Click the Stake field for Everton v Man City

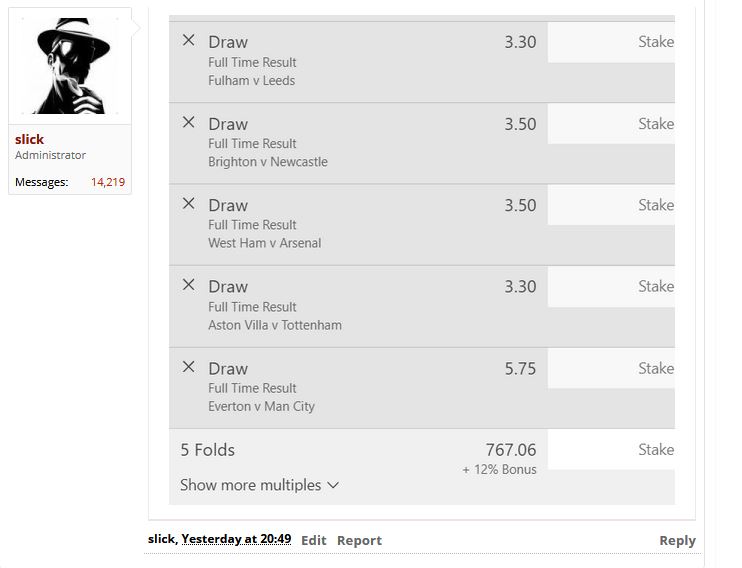611,368
